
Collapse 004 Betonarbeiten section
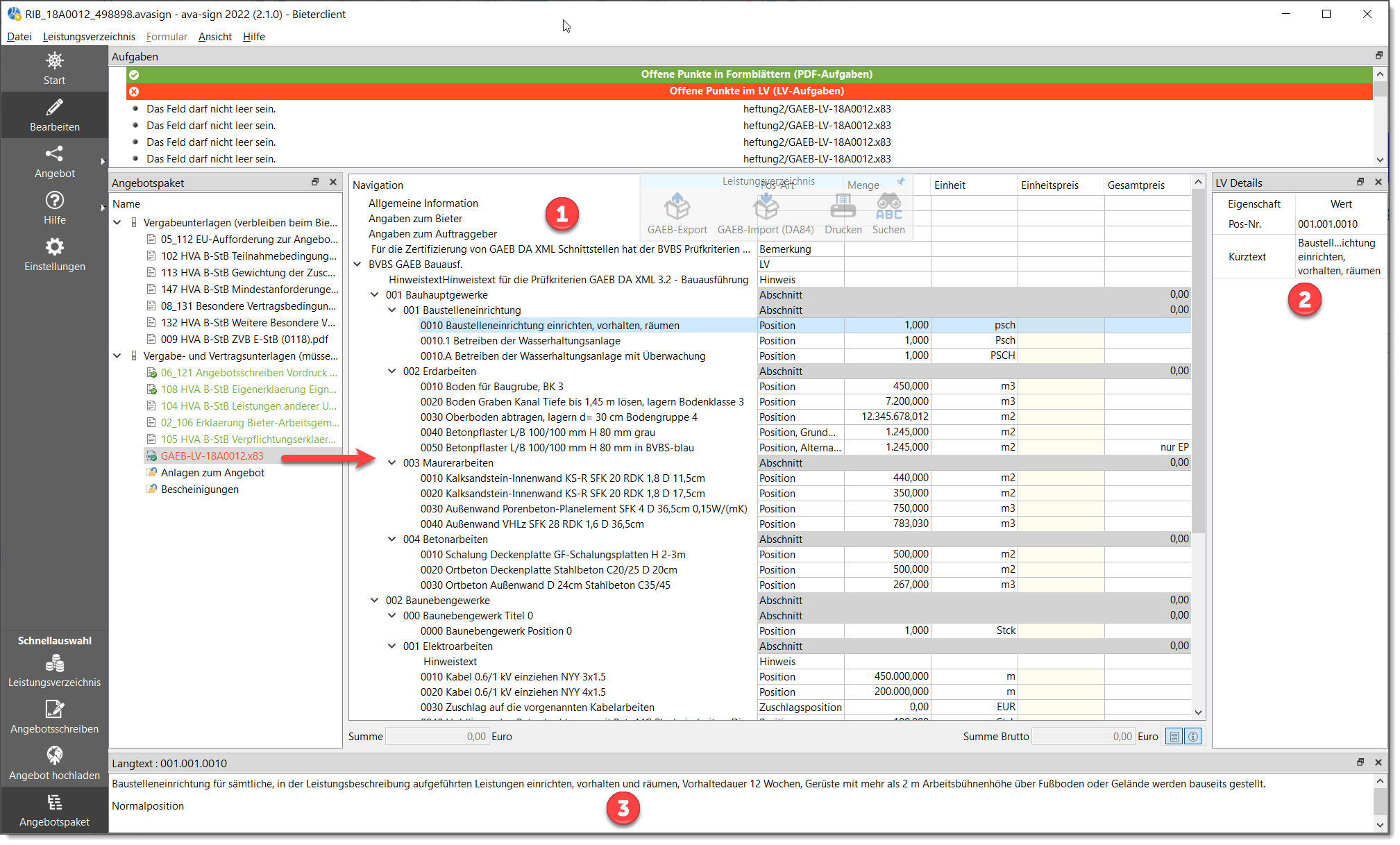click(392, 539)
